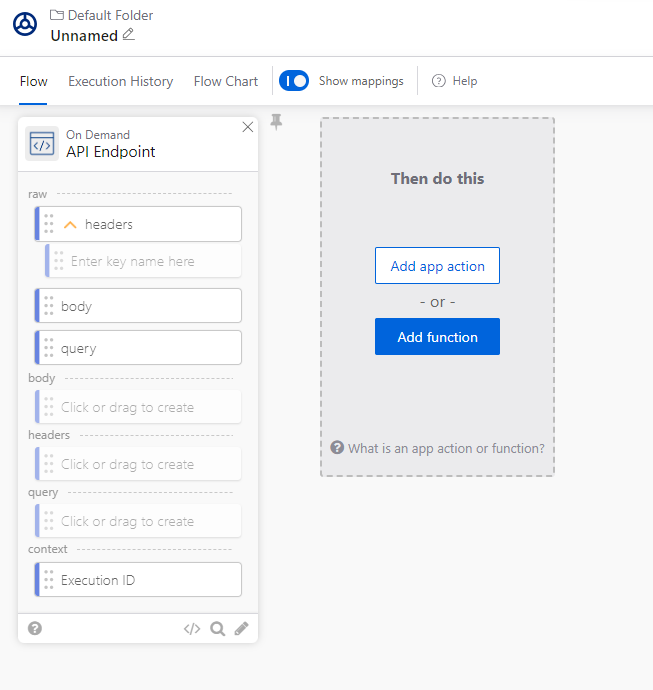Click the drag handle on raw query
This screenshot has height=690, width=653.
pyautogui.click(x=49, y=348)
